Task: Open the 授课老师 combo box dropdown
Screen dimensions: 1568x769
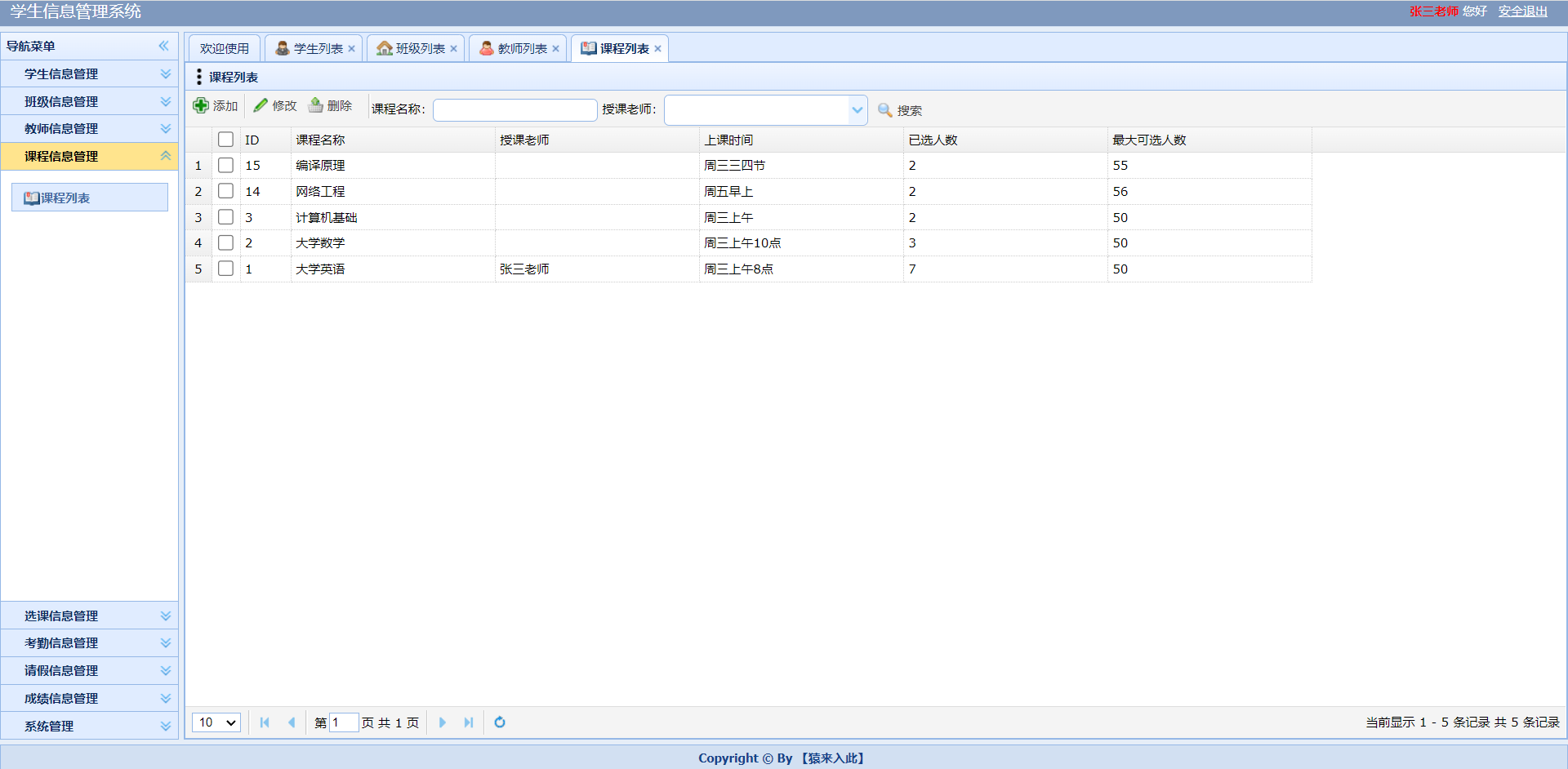Action: pyautogui.click(x=857, y=110)
